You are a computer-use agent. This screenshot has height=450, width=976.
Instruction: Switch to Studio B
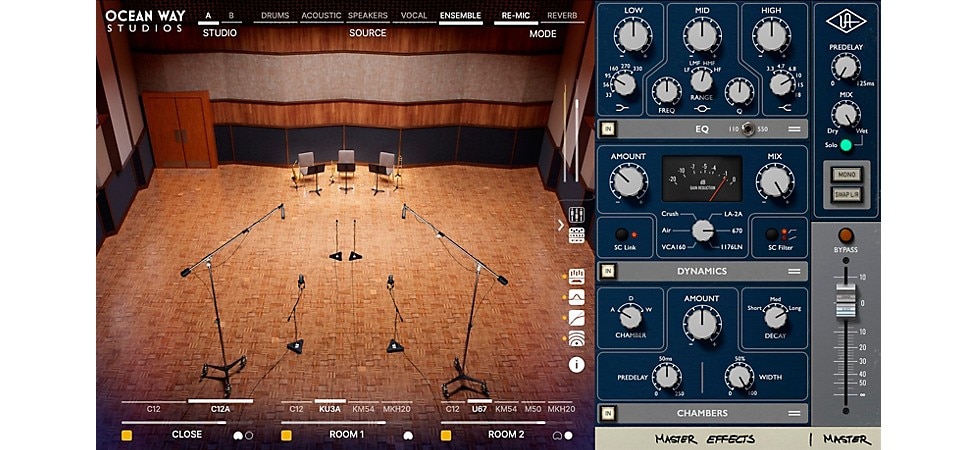(232, 16)
